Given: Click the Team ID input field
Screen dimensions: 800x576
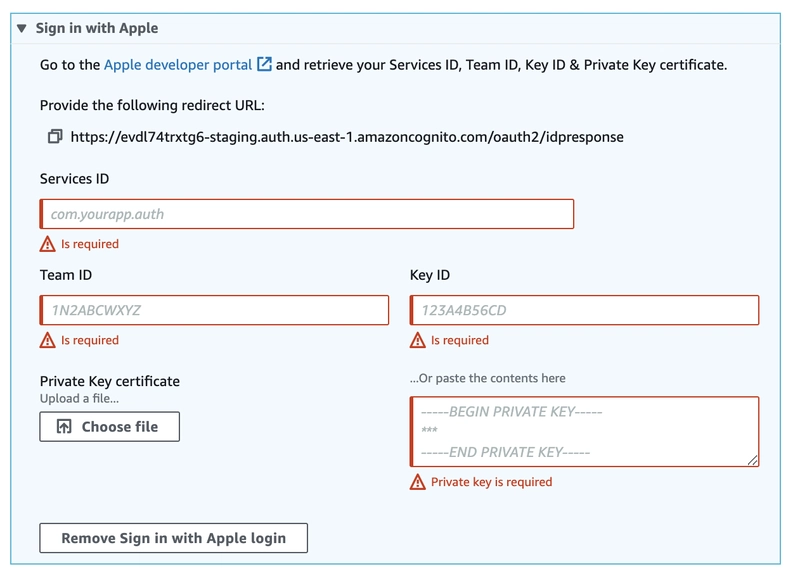Looking at the screenshot, I should tap(214, 310).
